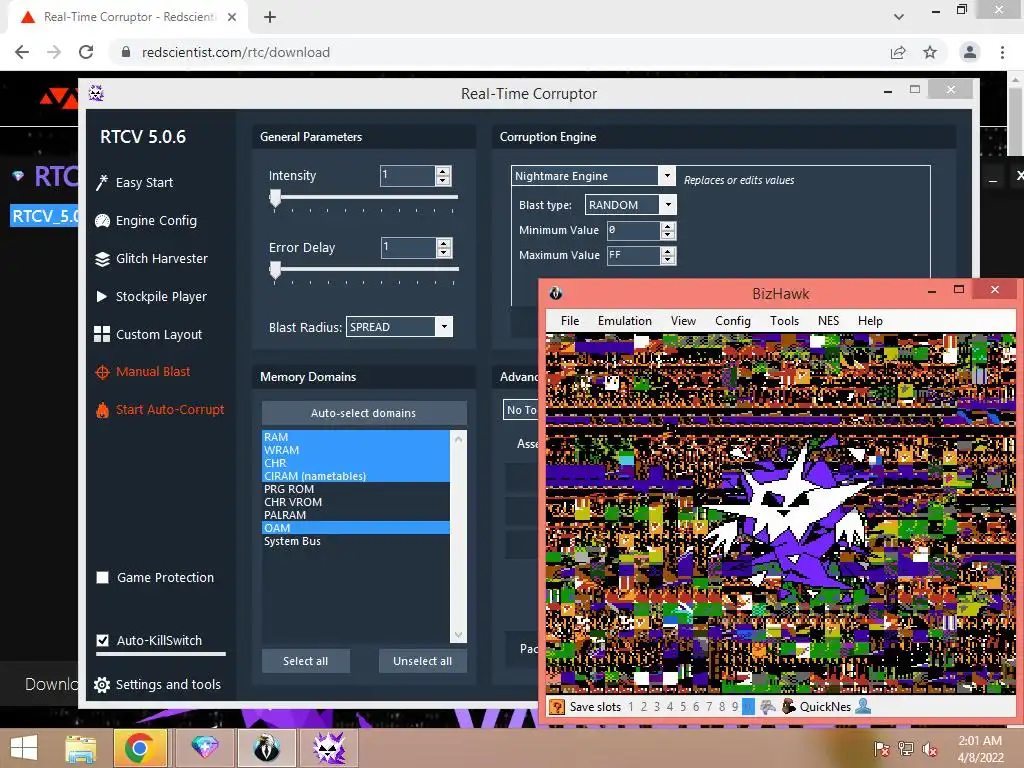The height and width of the screenshot is (768, 1024).
Task: Click system tray network icon
Action: click(906, 749)
